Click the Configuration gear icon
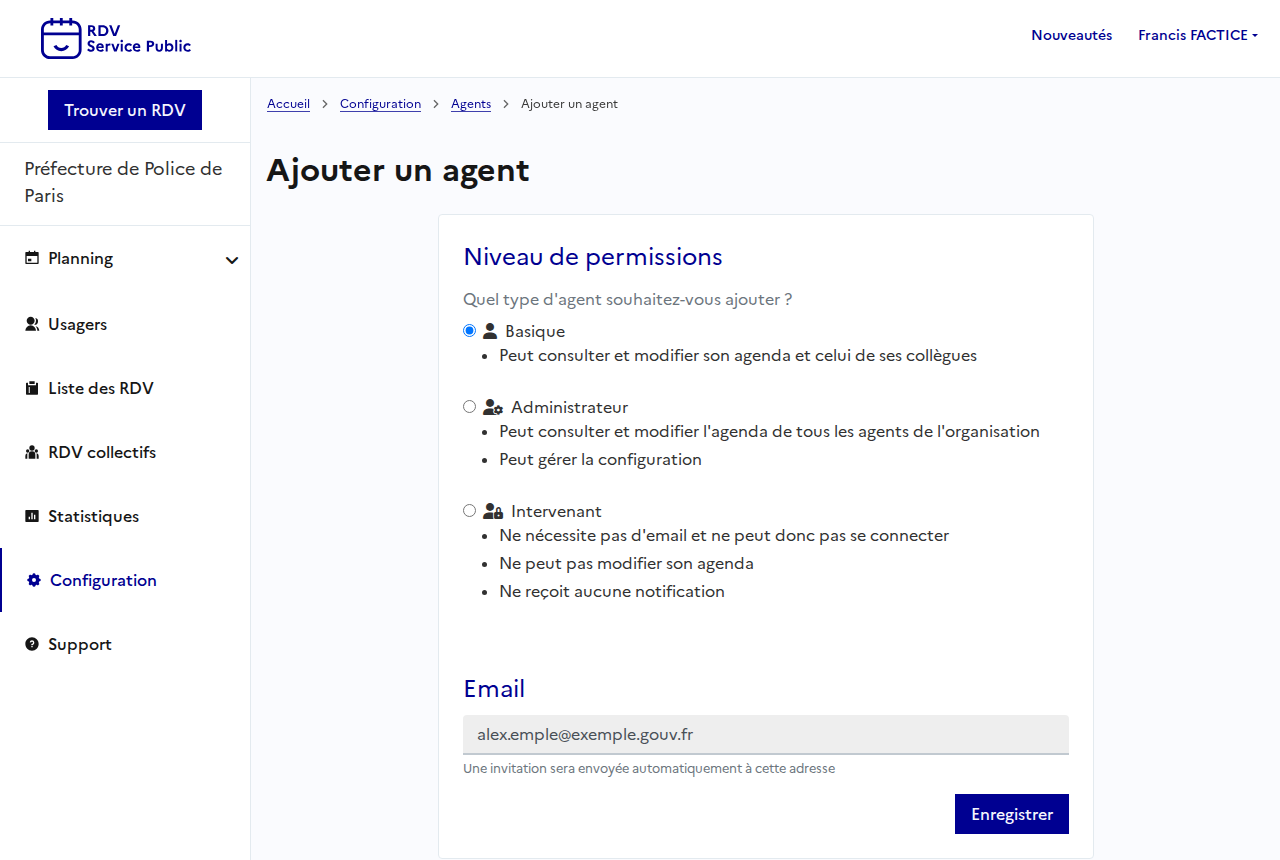Screen dimensions: 1280x860 [34, 580]
